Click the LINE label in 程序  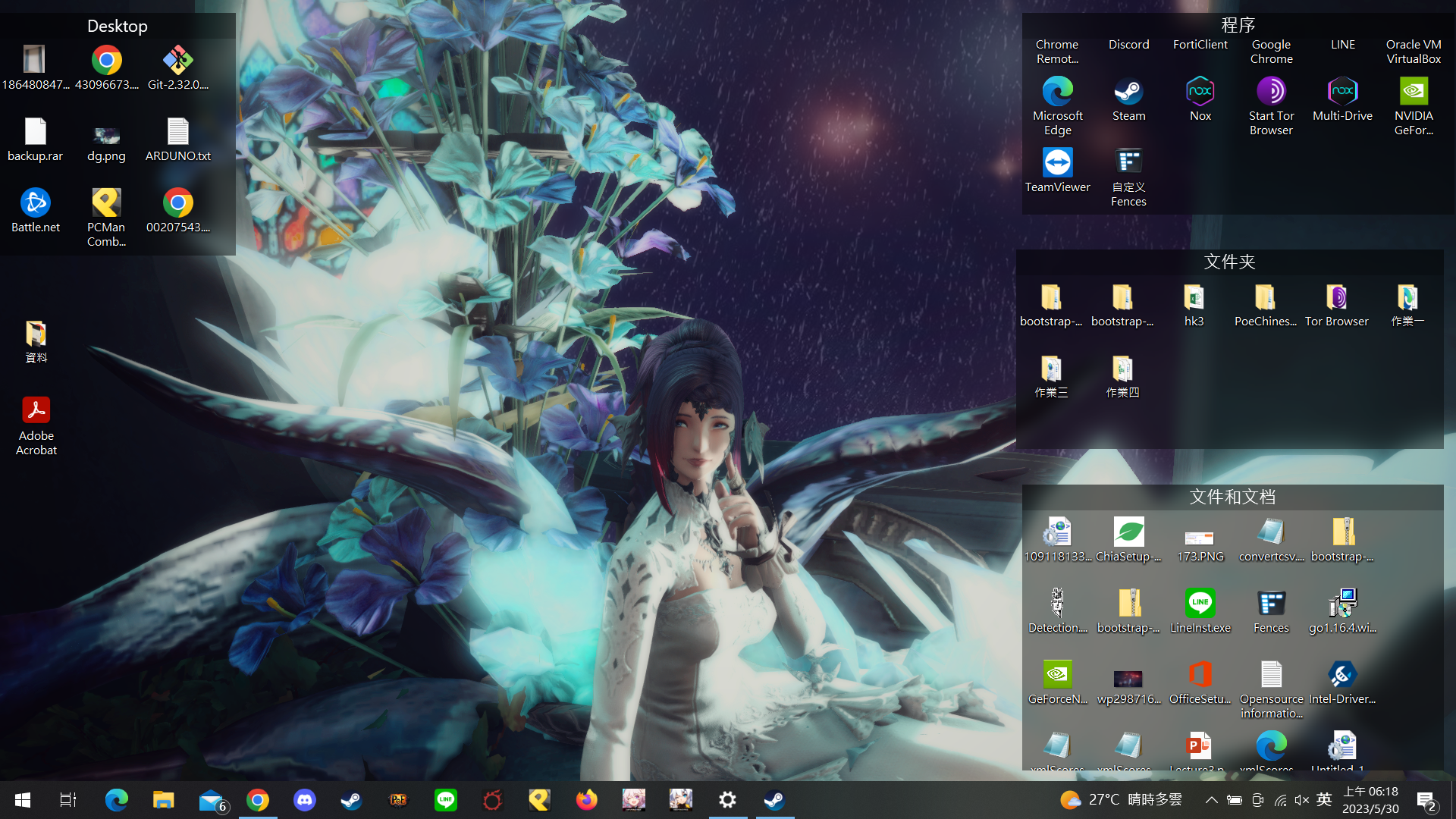tap(1342, 45)
